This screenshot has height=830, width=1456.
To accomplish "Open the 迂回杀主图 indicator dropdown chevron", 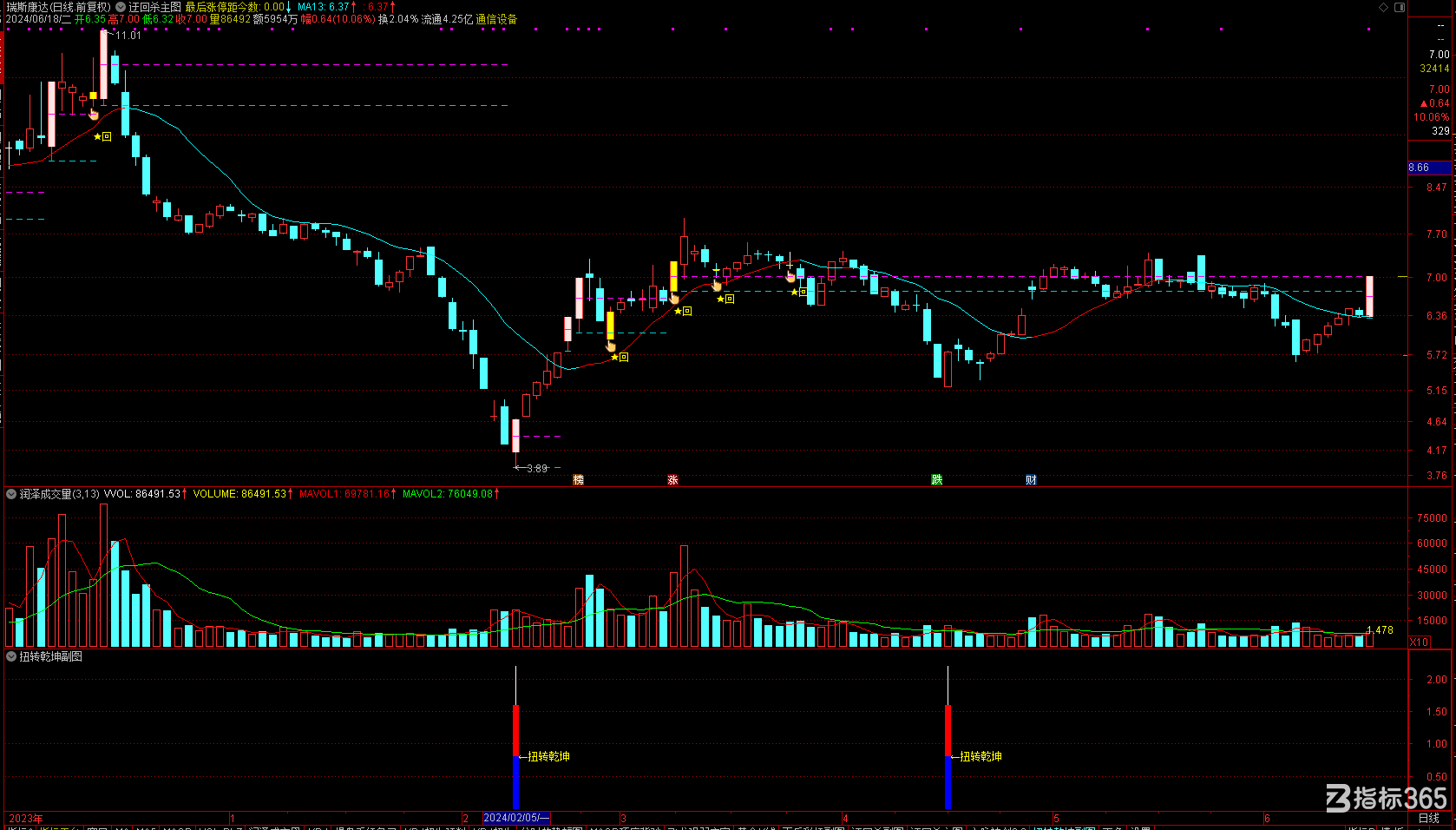I will pyautogui.click(x=121, y=7).
